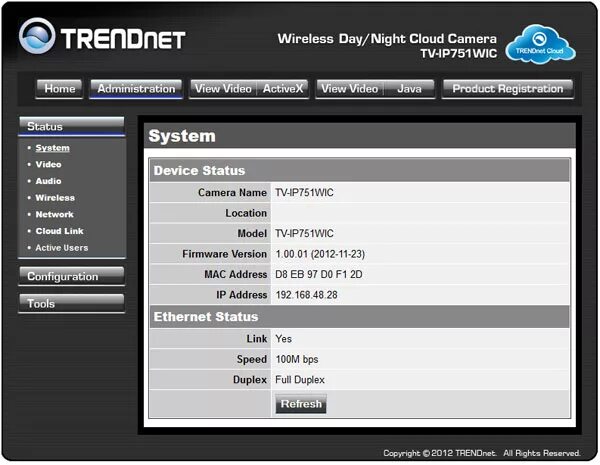Click the TV-IP751WIC model name in header
This screenshot has width=600, height=465.
coord(459,54)
